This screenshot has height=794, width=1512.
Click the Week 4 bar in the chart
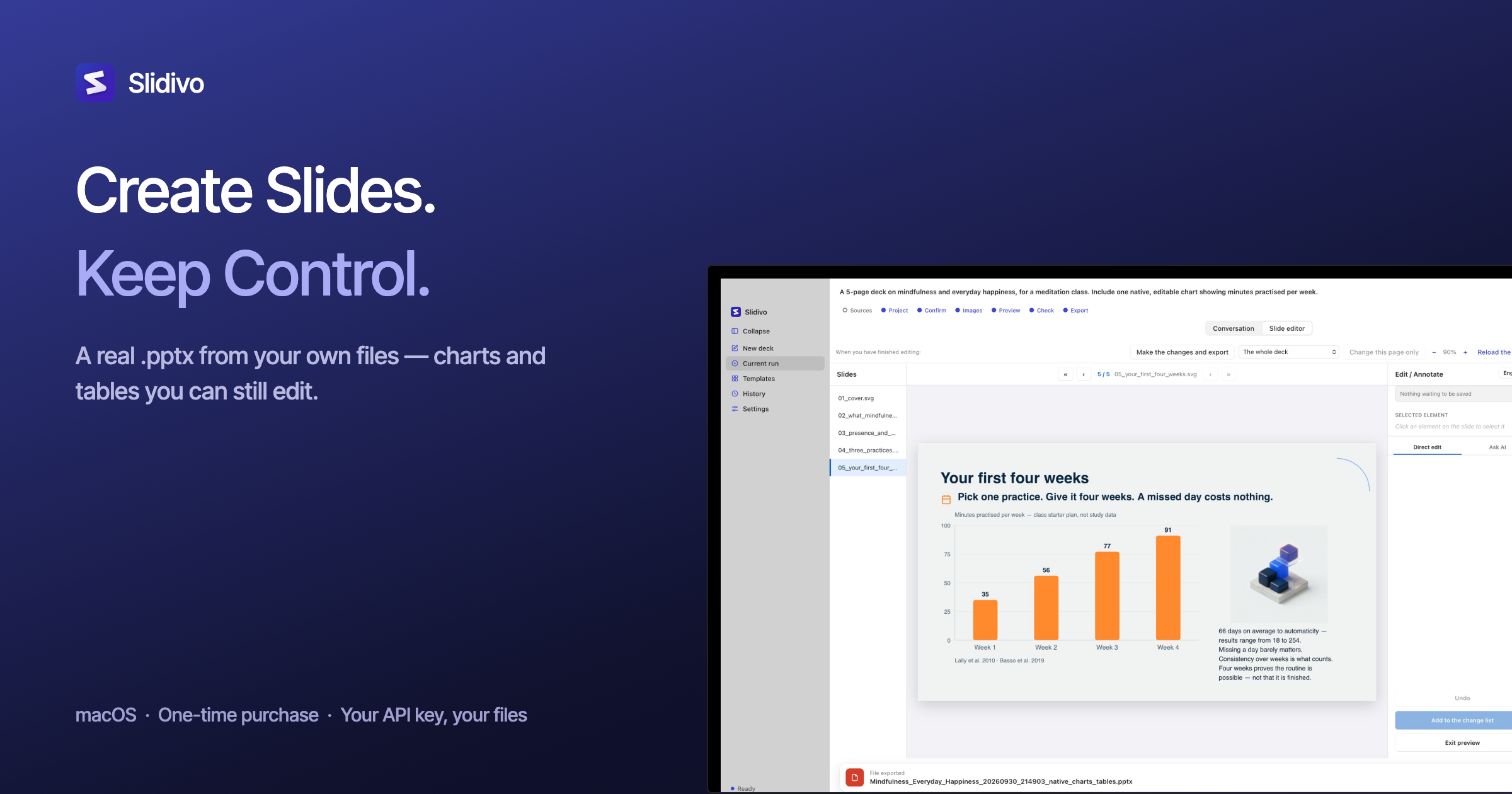point(1168,588)
